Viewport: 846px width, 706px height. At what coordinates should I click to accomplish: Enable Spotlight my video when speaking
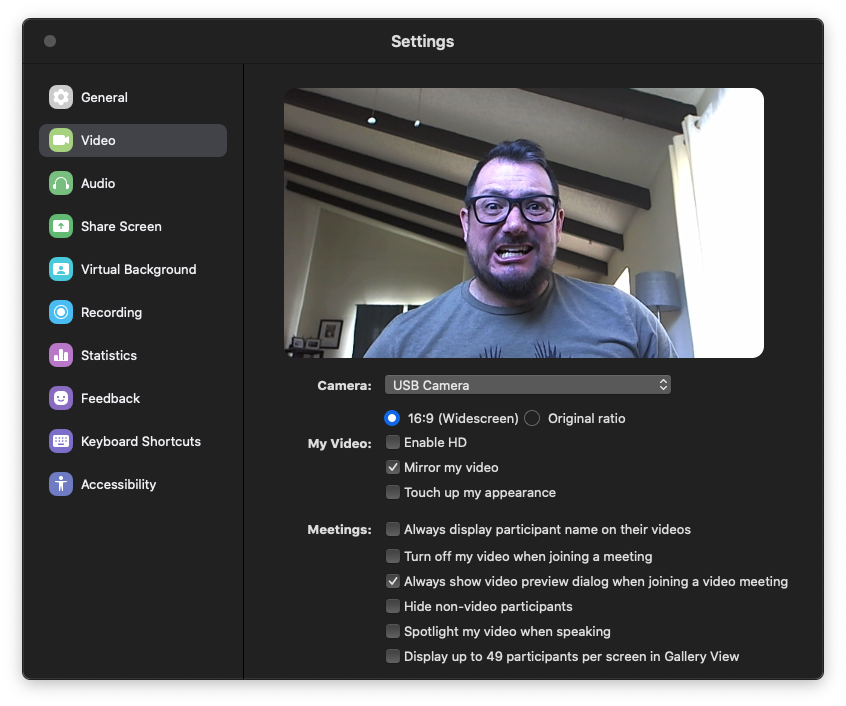(x=393, y=631)
